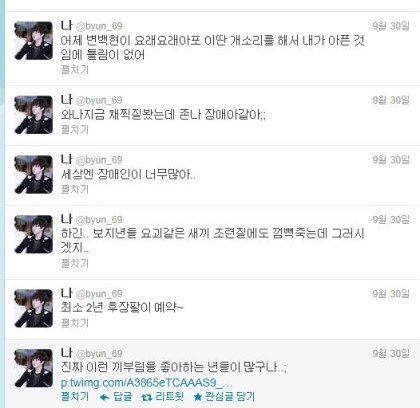Expand the first tweet about 변백현
Image resolution: width=420 pixels, height=408 pixels.
(x=75, y=69)
